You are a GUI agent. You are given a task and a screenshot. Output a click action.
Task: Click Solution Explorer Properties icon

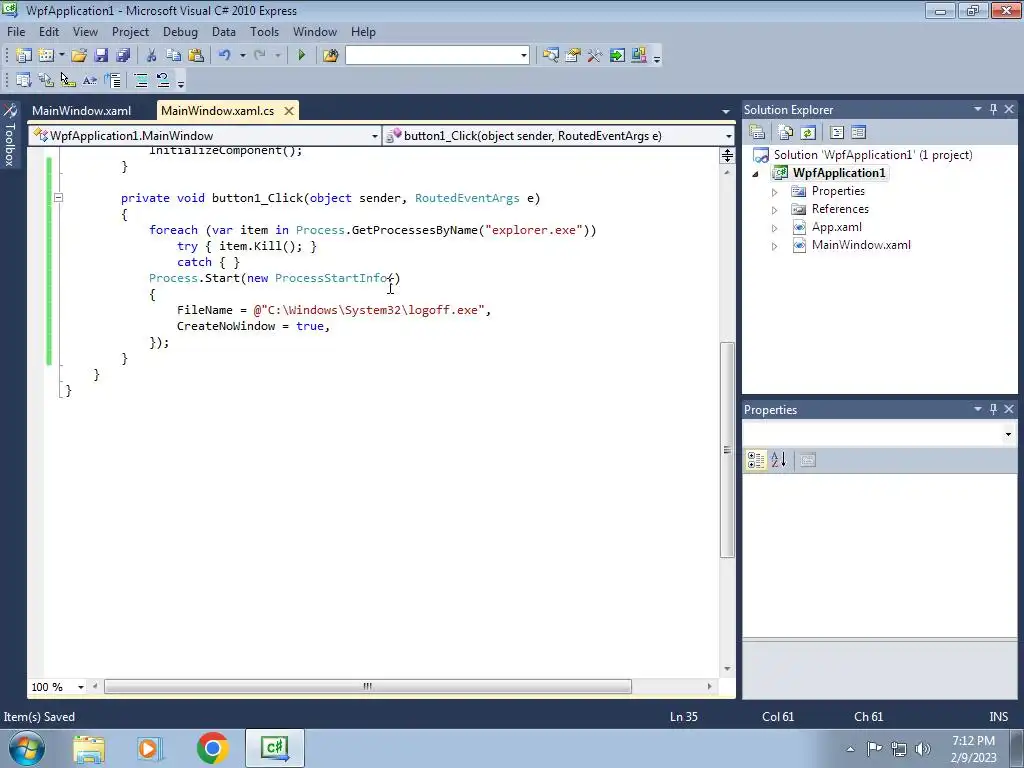coord(758,133)
